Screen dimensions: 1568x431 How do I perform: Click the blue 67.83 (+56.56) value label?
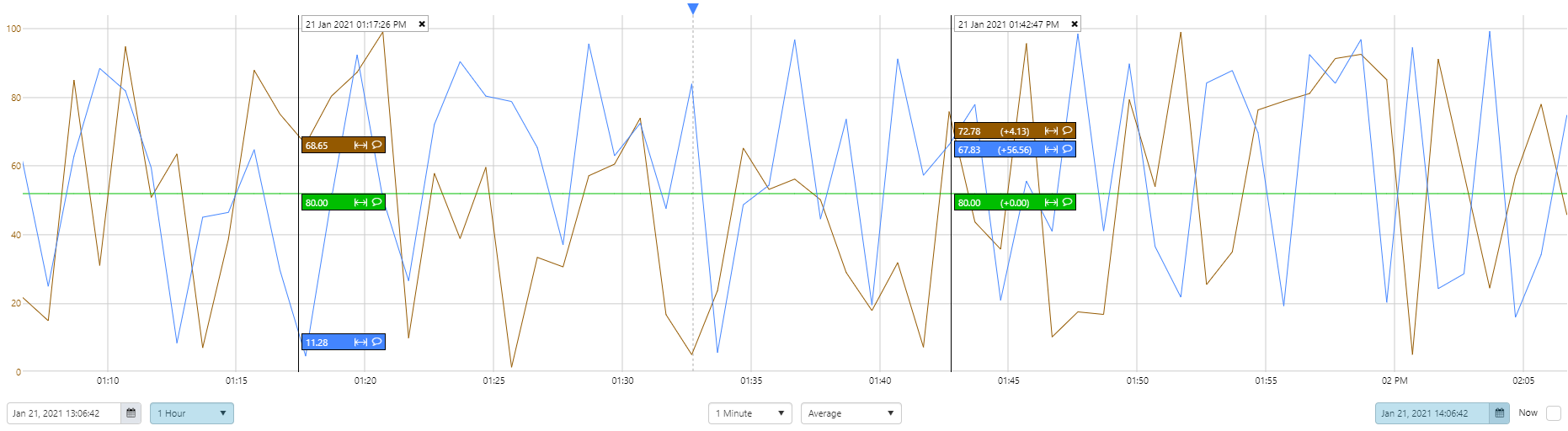995,150
